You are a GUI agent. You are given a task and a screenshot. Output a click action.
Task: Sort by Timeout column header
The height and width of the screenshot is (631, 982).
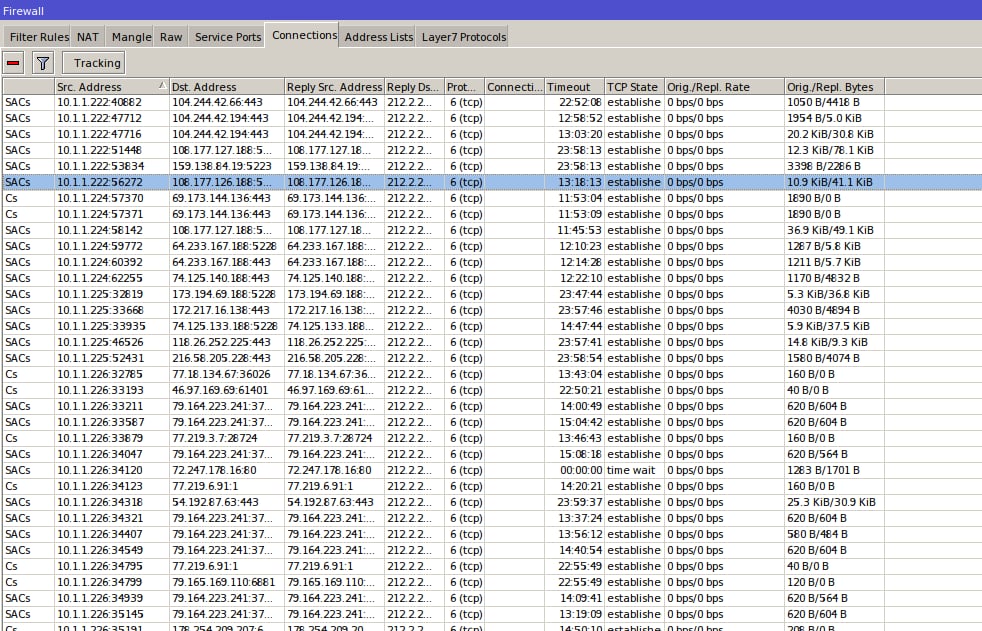(x=574, y=86)
